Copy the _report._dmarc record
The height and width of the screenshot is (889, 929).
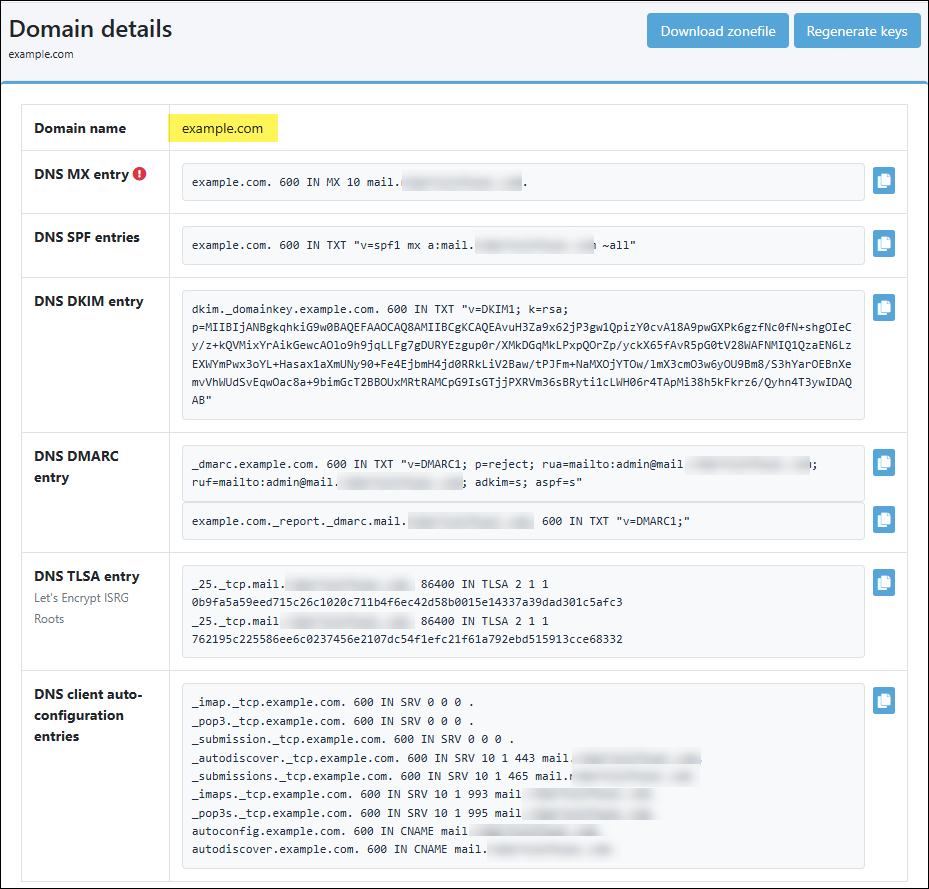pos(884,520)
